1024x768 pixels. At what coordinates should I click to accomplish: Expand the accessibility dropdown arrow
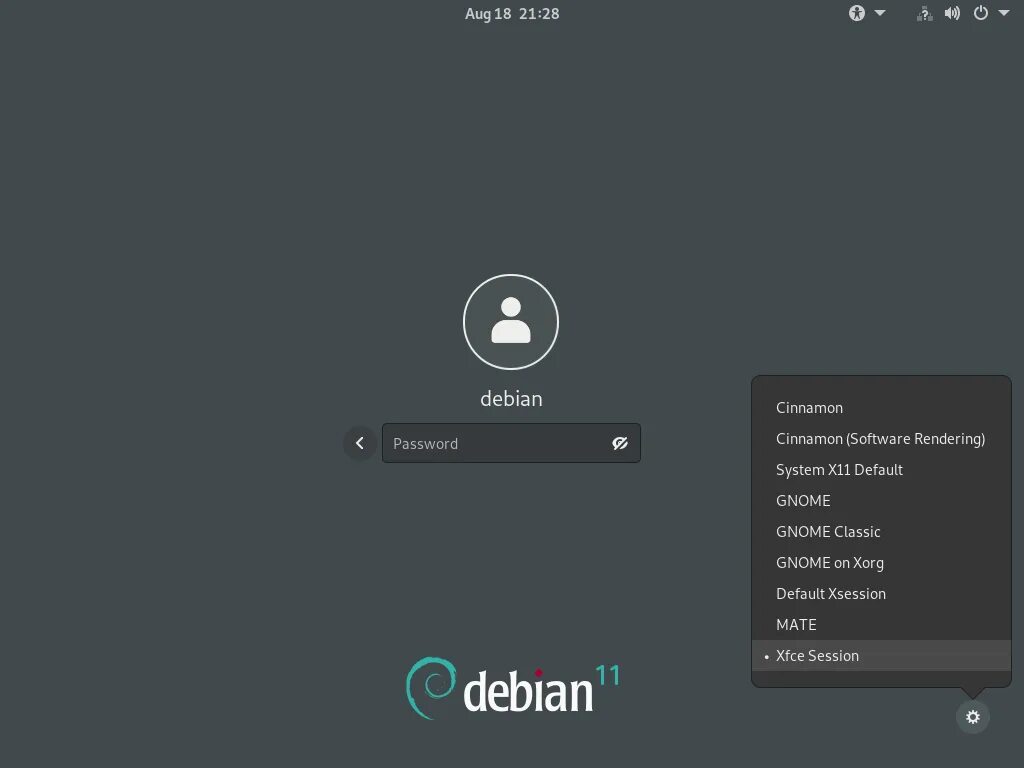(880, 13)
